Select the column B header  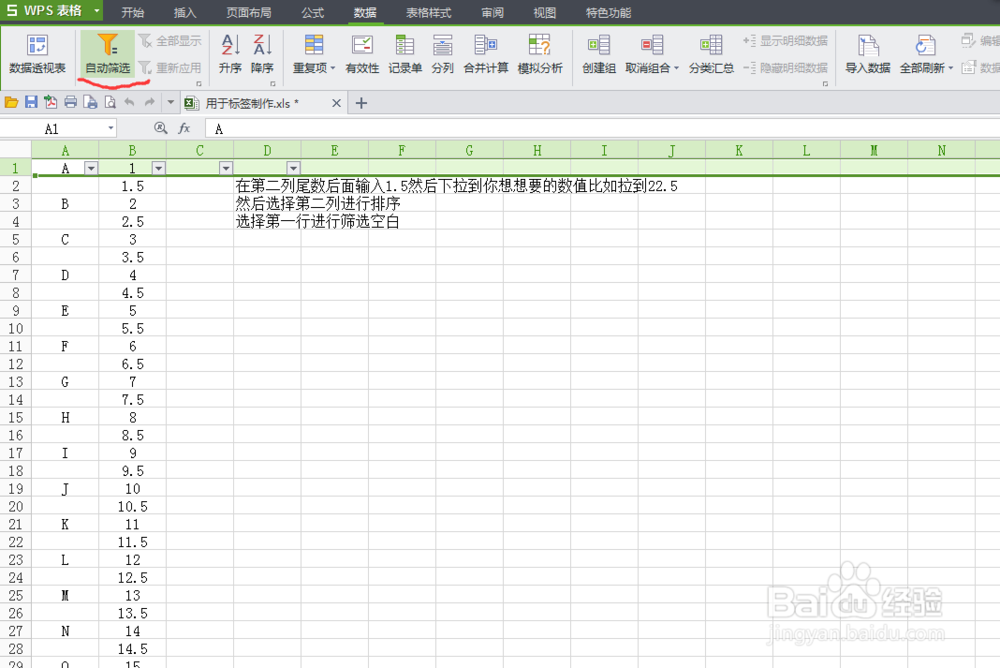(133, 151)
